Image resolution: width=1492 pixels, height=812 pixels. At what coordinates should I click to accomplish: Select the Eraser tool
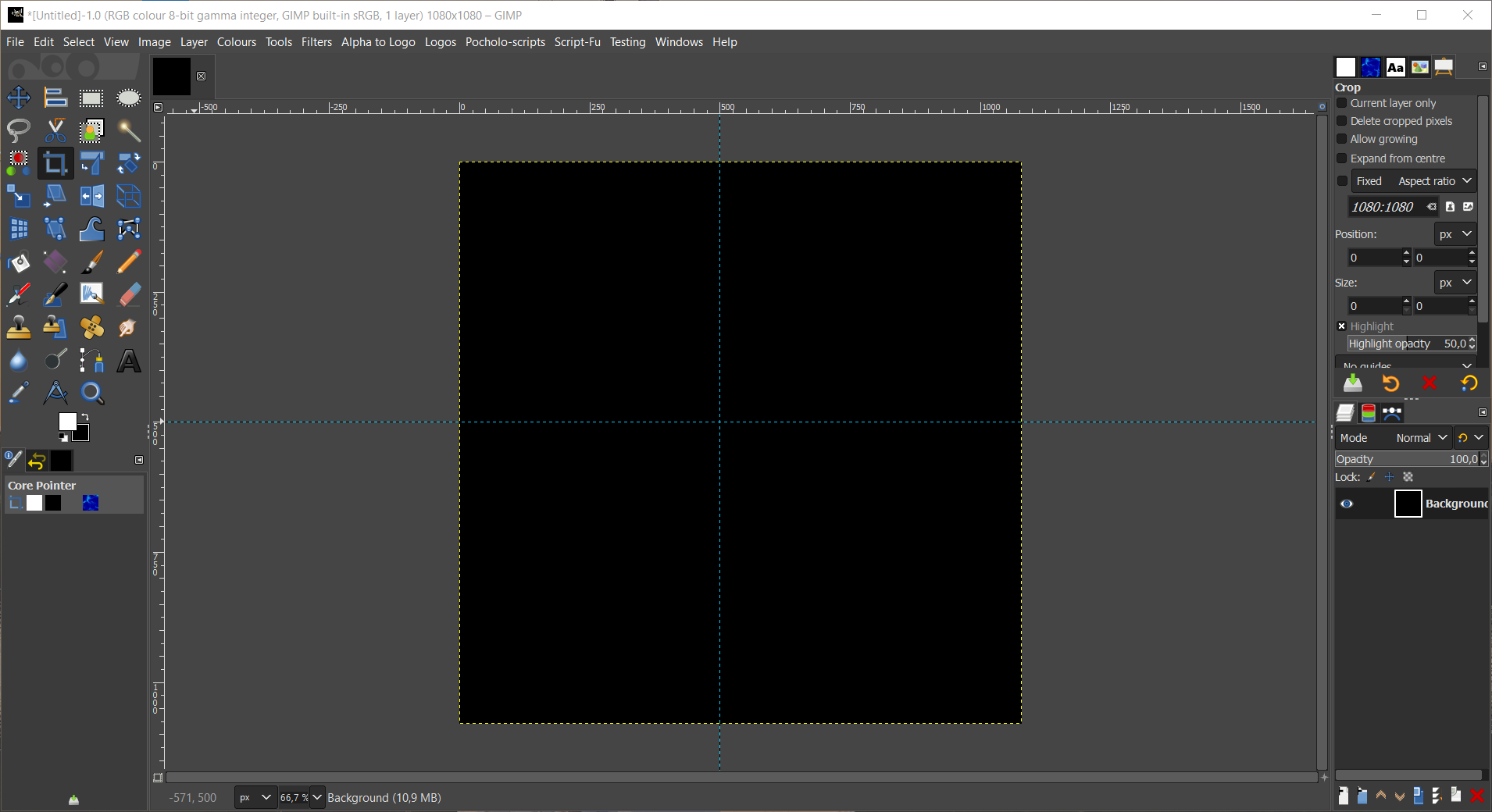[128, 294]
